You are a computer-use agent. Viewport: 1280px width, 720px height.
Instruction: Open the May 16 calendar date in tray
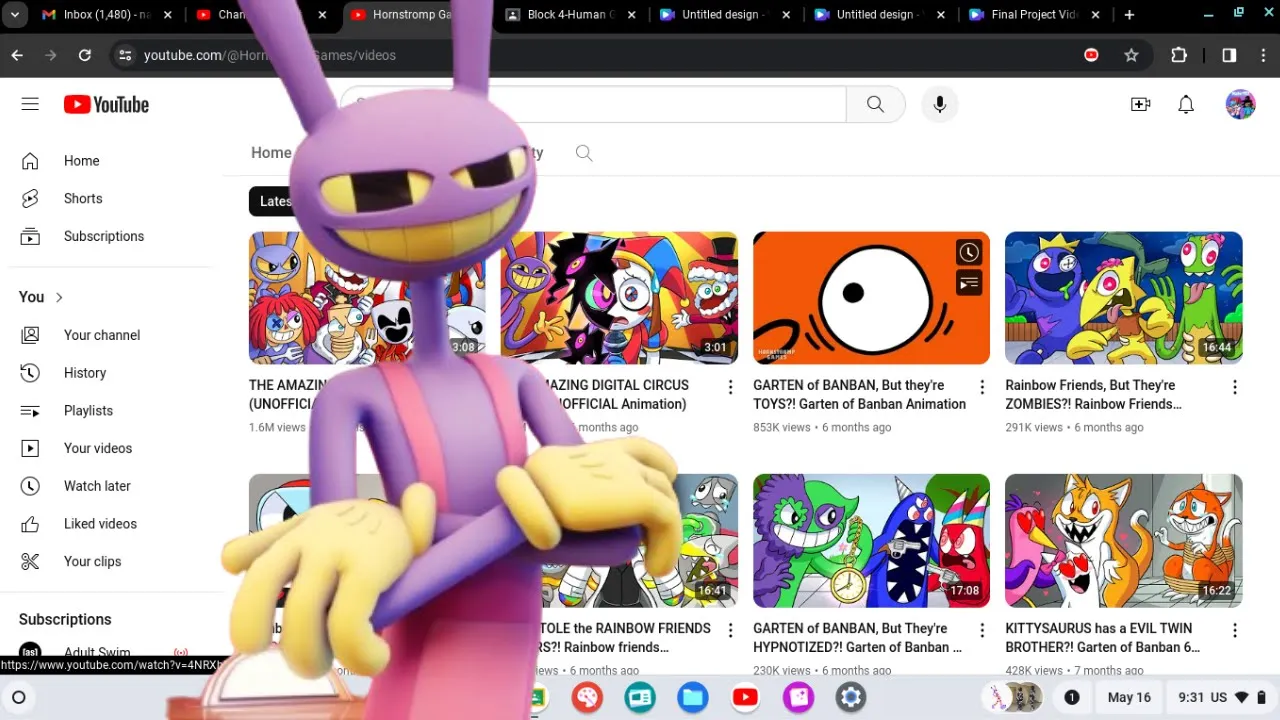[x=1129, y=697]
